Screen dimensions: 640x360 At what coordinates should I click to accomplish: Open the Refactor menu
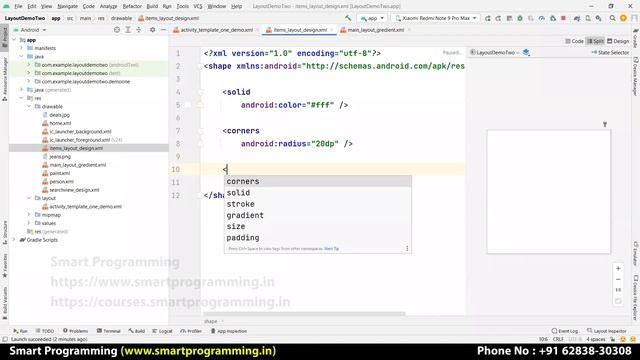pyautogui.click(x=132, y=6)
